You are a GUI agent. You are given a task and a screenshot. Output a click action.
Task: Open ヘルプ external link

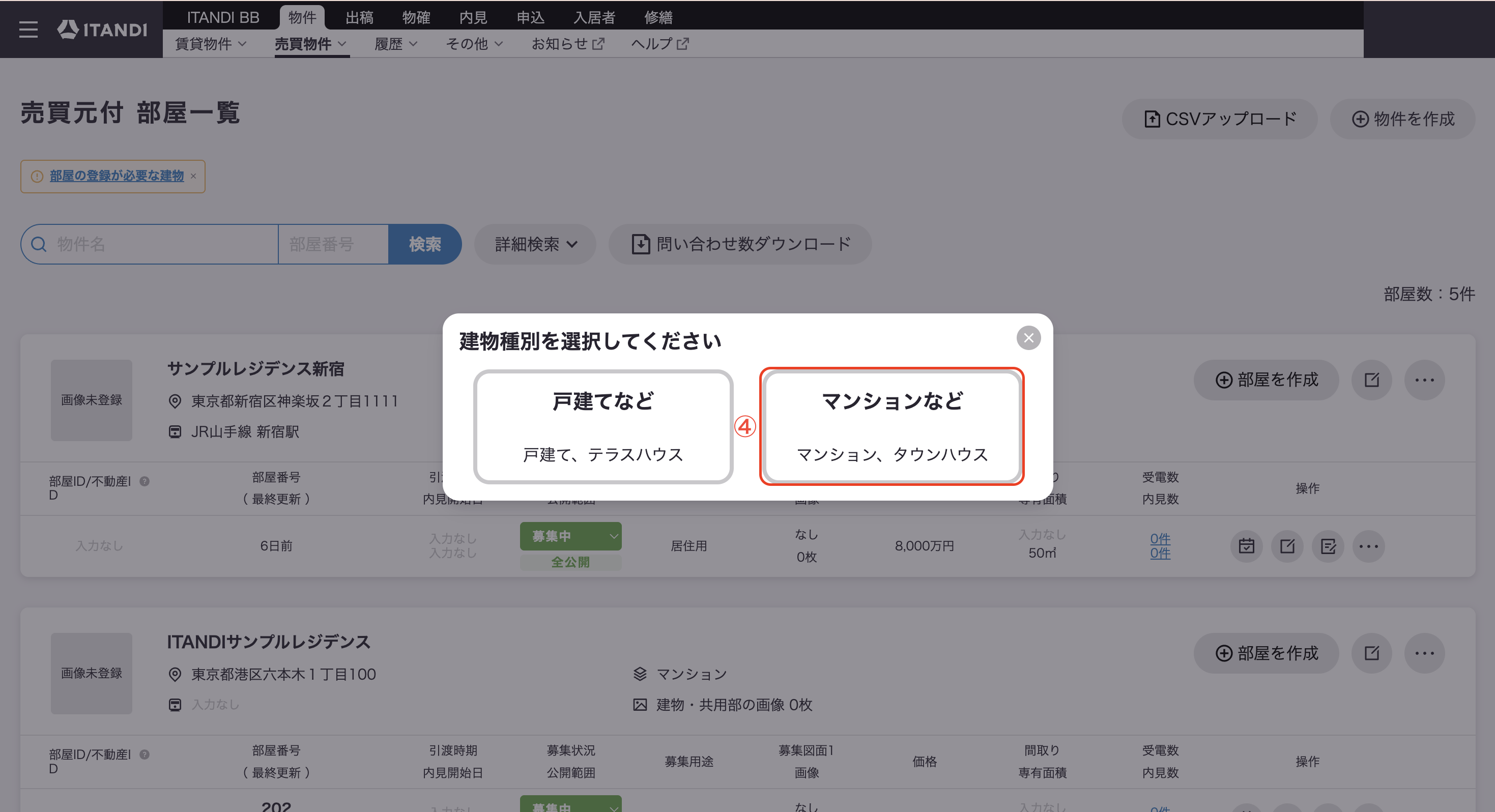pyautogui.click(x=660, y=44)
